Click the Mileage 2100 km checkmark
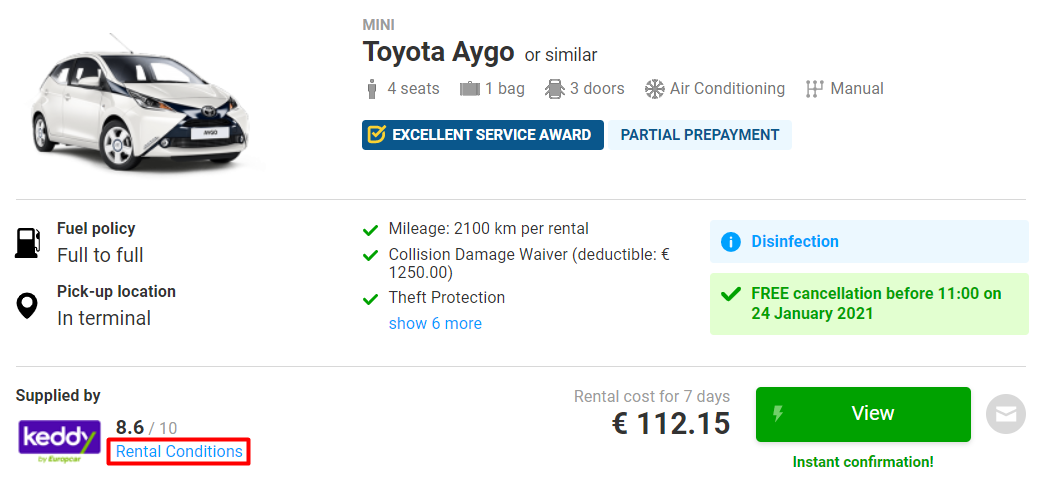The width and height of the screenshot is (1043, 485). click(x=371, y=230)
